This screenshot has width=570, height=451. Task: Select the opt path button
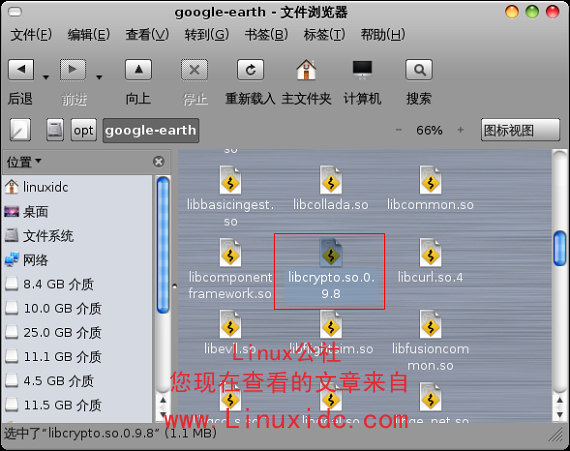[84, 130]
